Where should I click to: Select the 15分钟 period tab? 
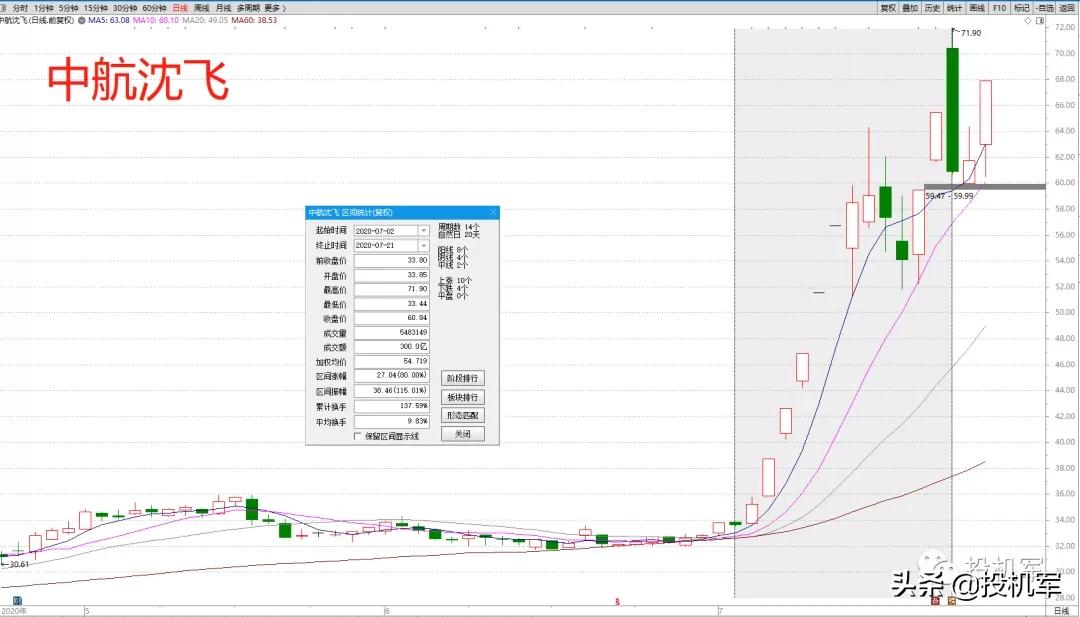(96, 8)
